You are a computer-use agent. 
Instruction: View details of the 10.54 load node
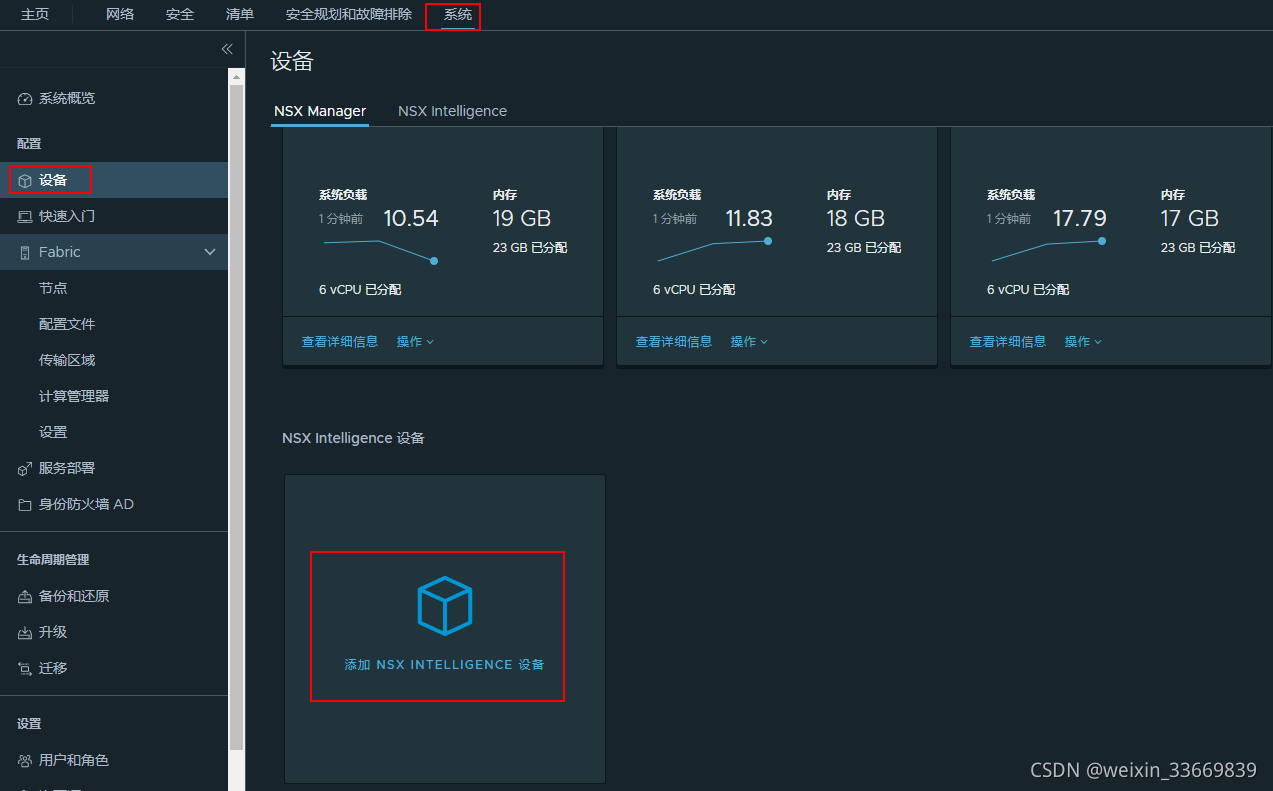(x=340, y=342)
